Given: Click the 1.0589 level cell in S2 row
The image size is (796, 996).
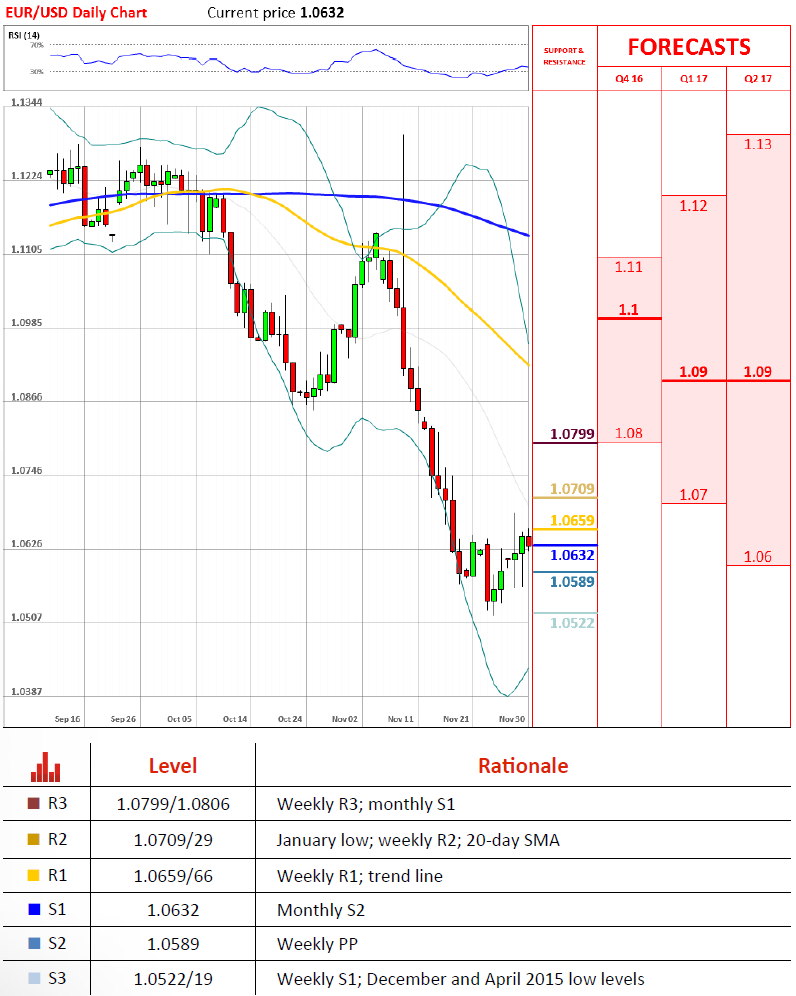Looking at the screenshot, I should (x=173, y=945).
